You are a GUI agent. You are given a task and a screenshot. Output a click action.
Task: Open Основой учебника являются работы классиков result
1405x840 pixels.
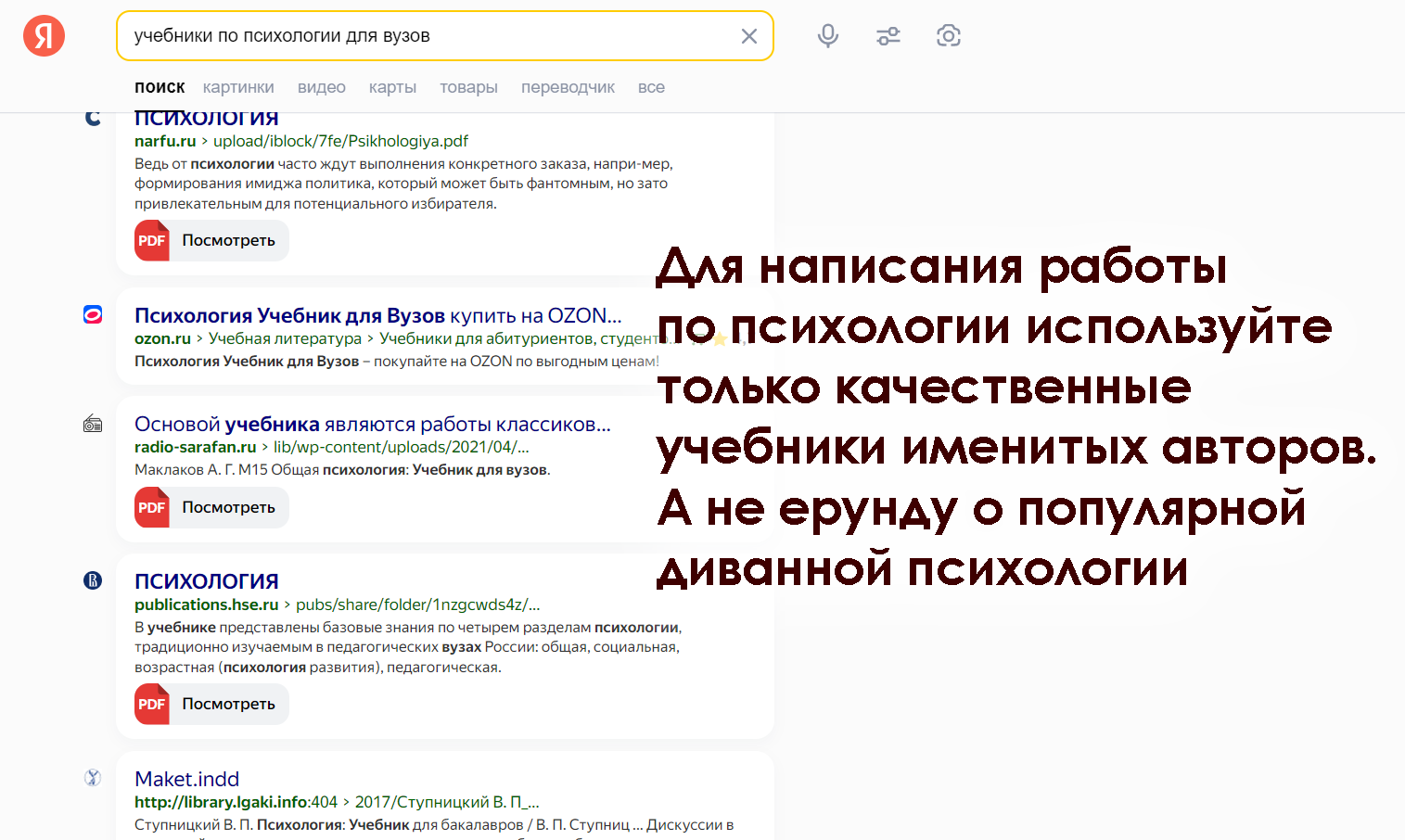[x=373, y=424]
